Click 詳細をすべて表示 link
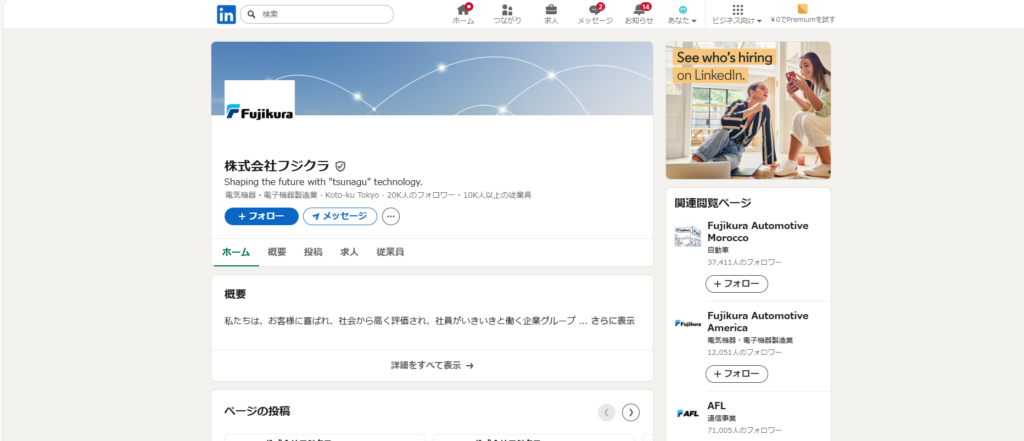Screen dimensions: 1024x441 click(x=432, y=365)
